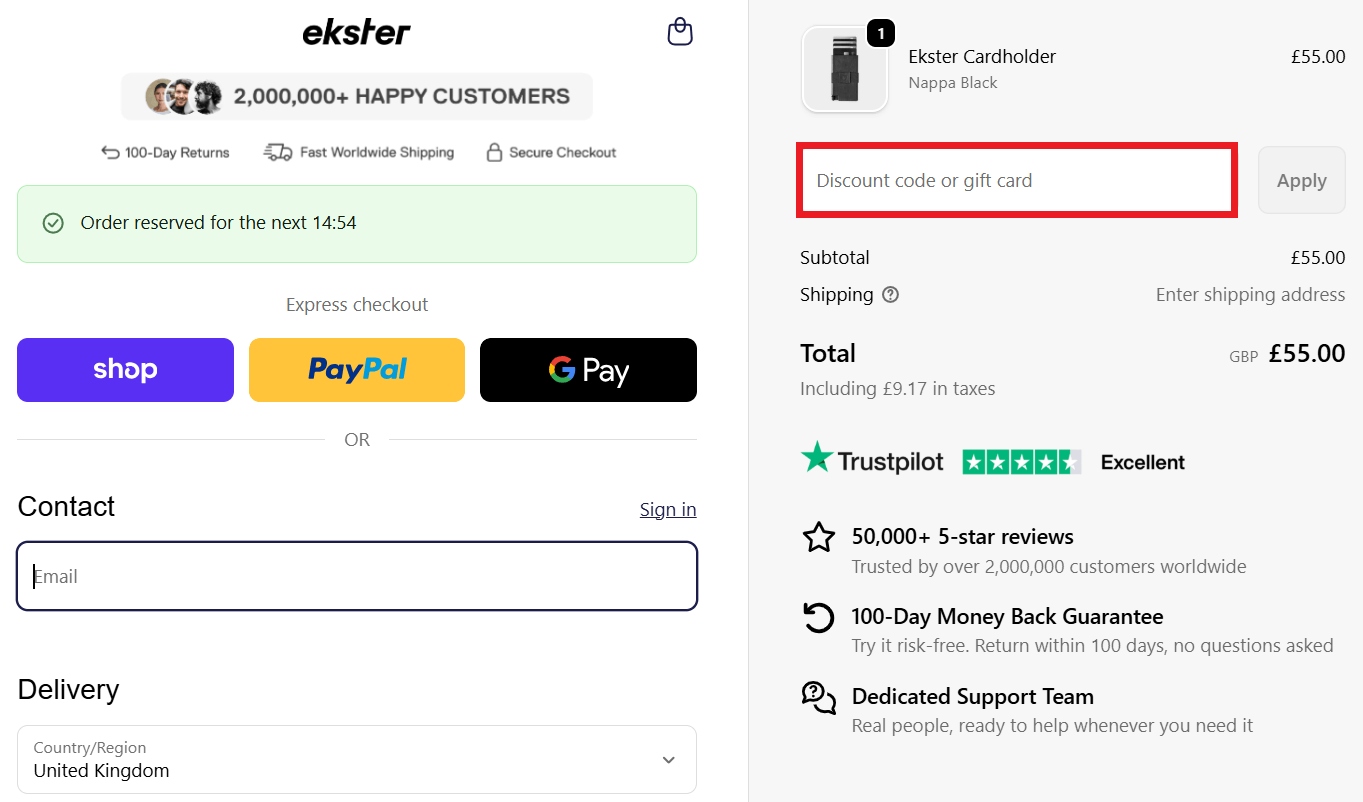Click the green checkmark beside the reserved order message
This screenshot has height=802, width=1363.
[x=53, y=223]
